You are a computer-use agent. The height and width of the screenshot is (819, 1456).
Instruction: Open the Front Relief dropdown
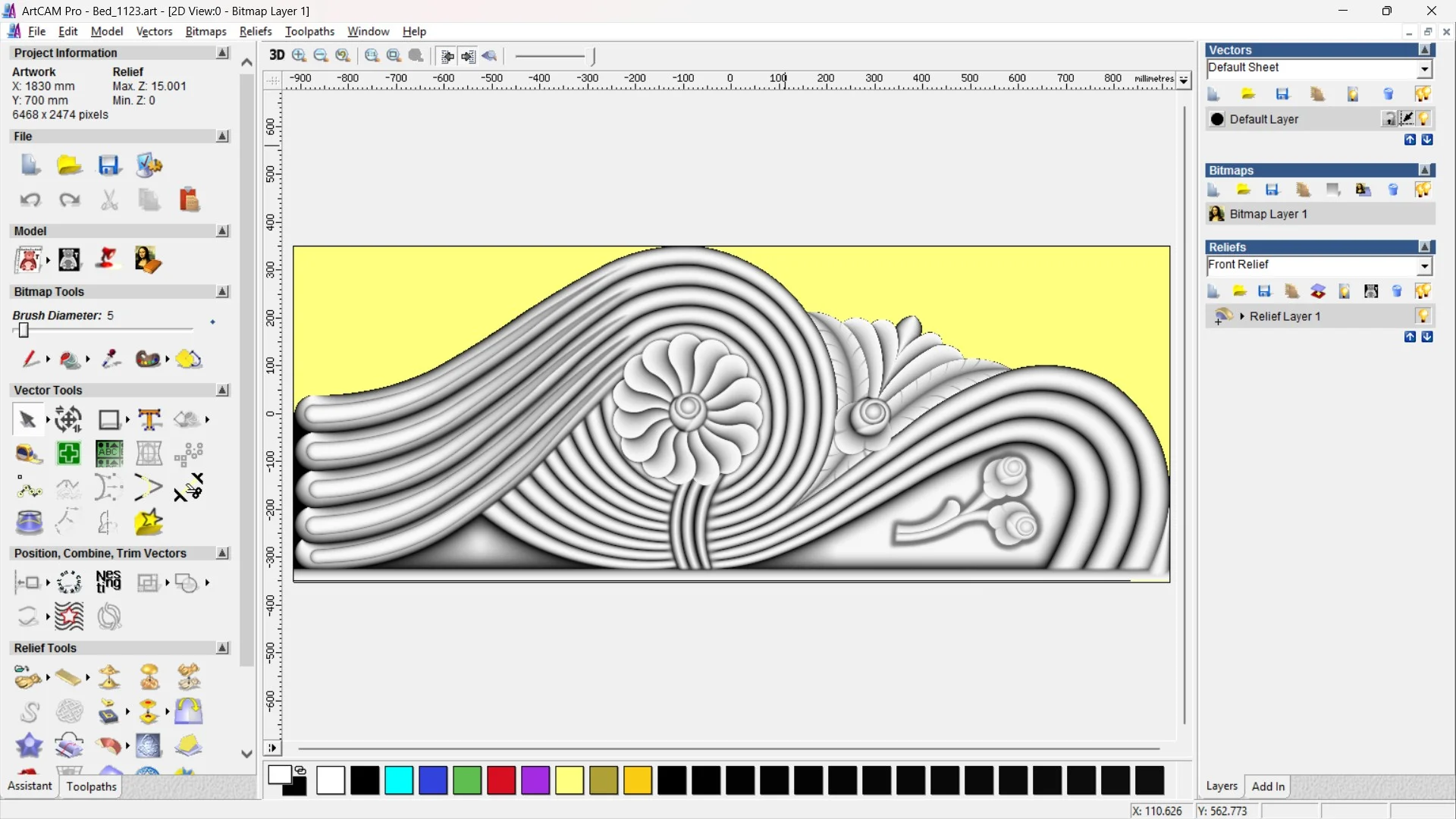[1424, 265]
